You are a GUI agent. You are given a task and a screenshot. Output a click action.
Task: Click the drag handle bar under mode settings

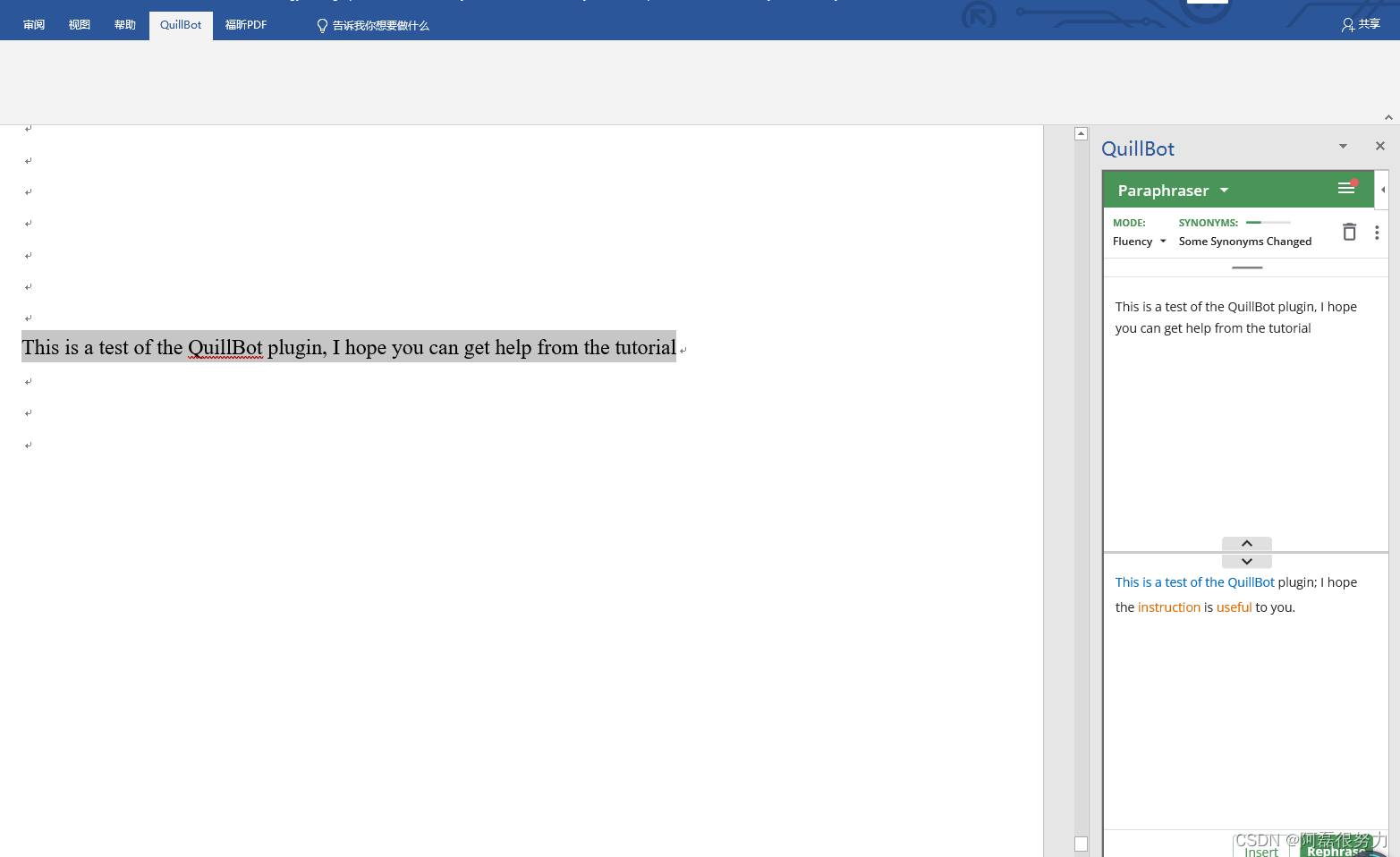pyautogui.click(x=1247, y=267)
